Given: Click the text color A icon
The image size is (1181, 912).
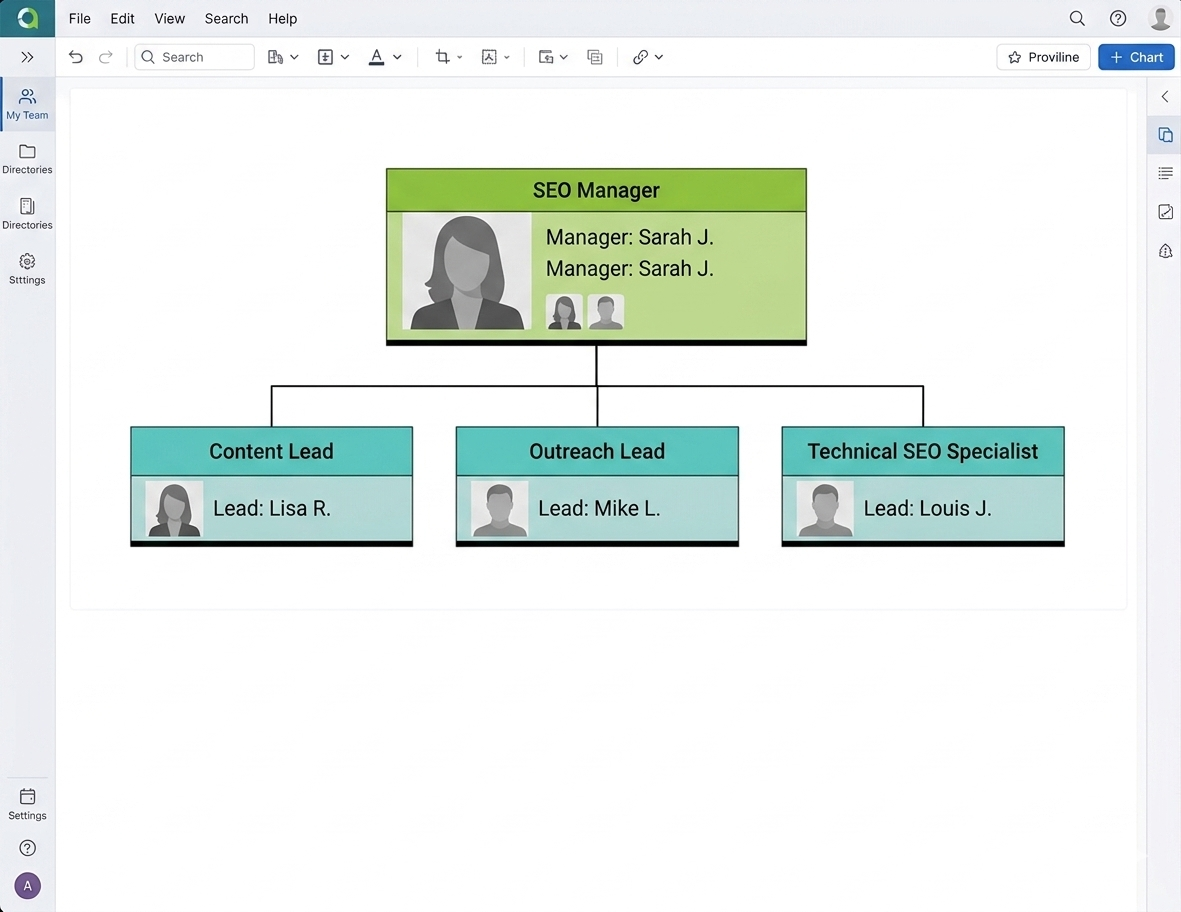Looking at the screenshot, I should (x=377, y=57).
